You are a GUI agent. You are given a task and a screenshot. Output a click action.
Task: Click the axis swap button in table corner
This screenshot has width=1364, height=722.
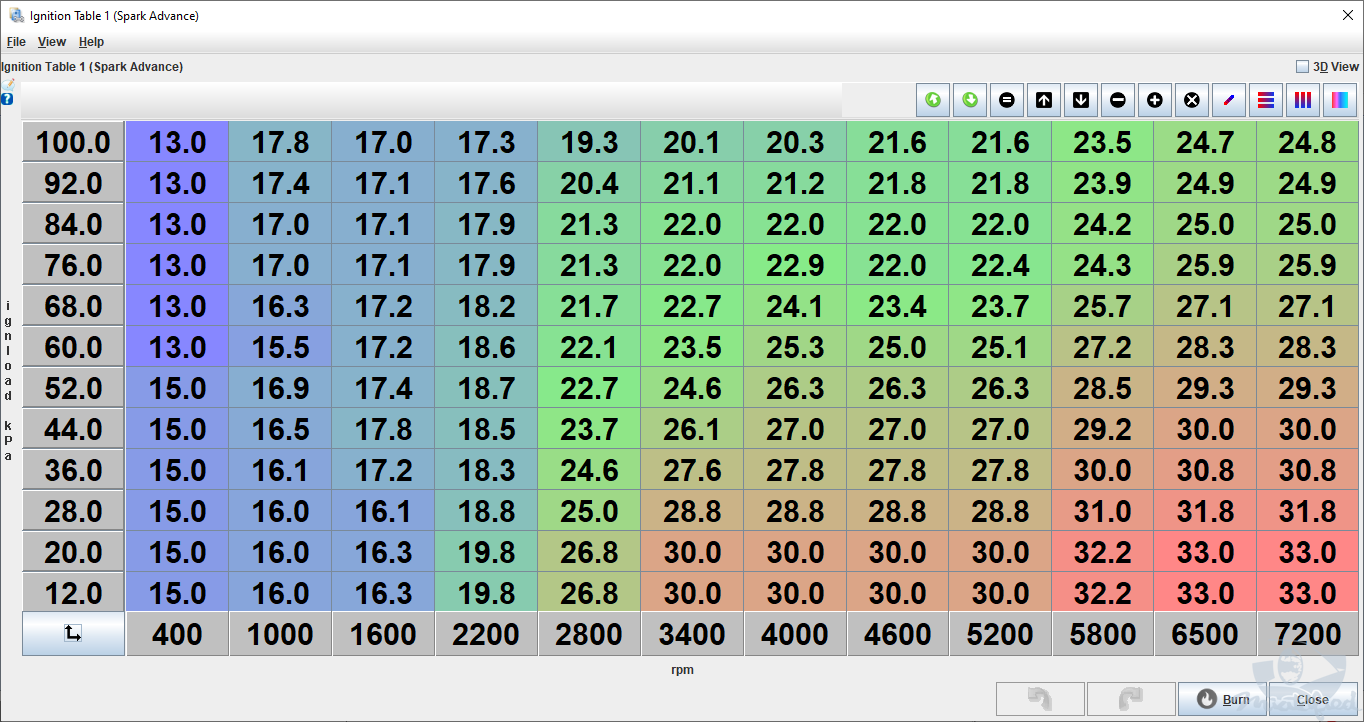[72, 633]
